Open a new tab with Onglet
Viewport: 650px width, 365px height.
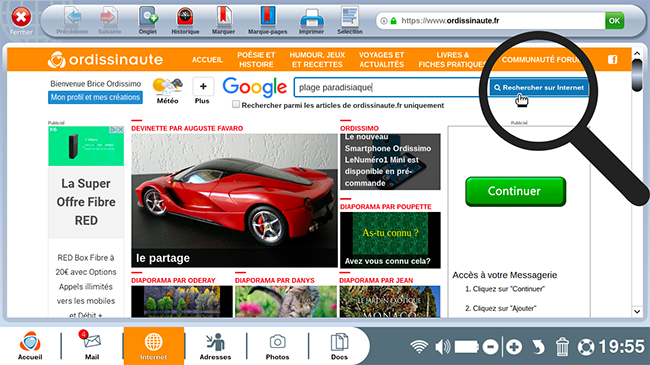[x=148, y=21]
